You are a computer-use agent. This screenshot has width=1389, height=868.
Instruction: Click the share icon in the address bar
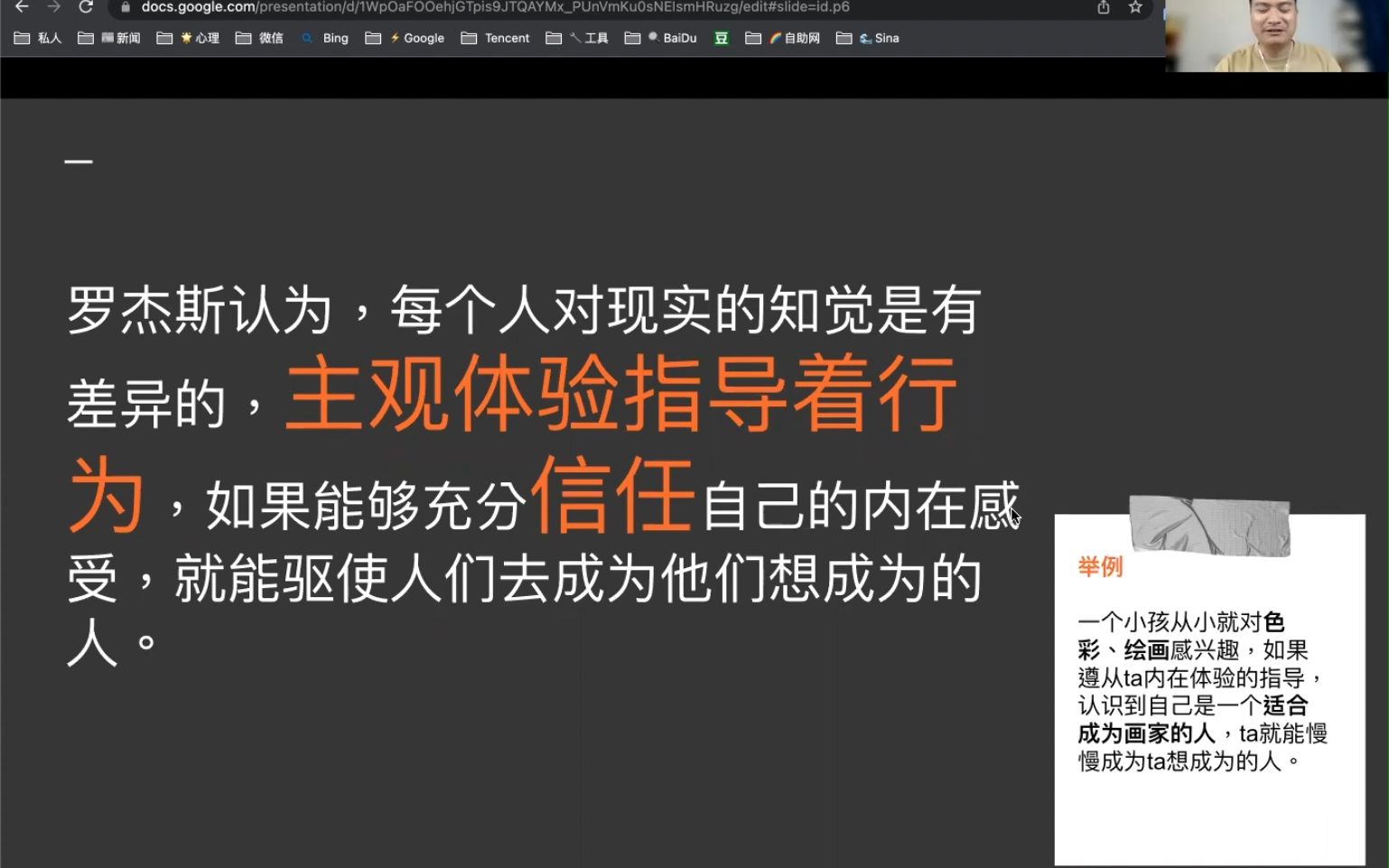1103,7
